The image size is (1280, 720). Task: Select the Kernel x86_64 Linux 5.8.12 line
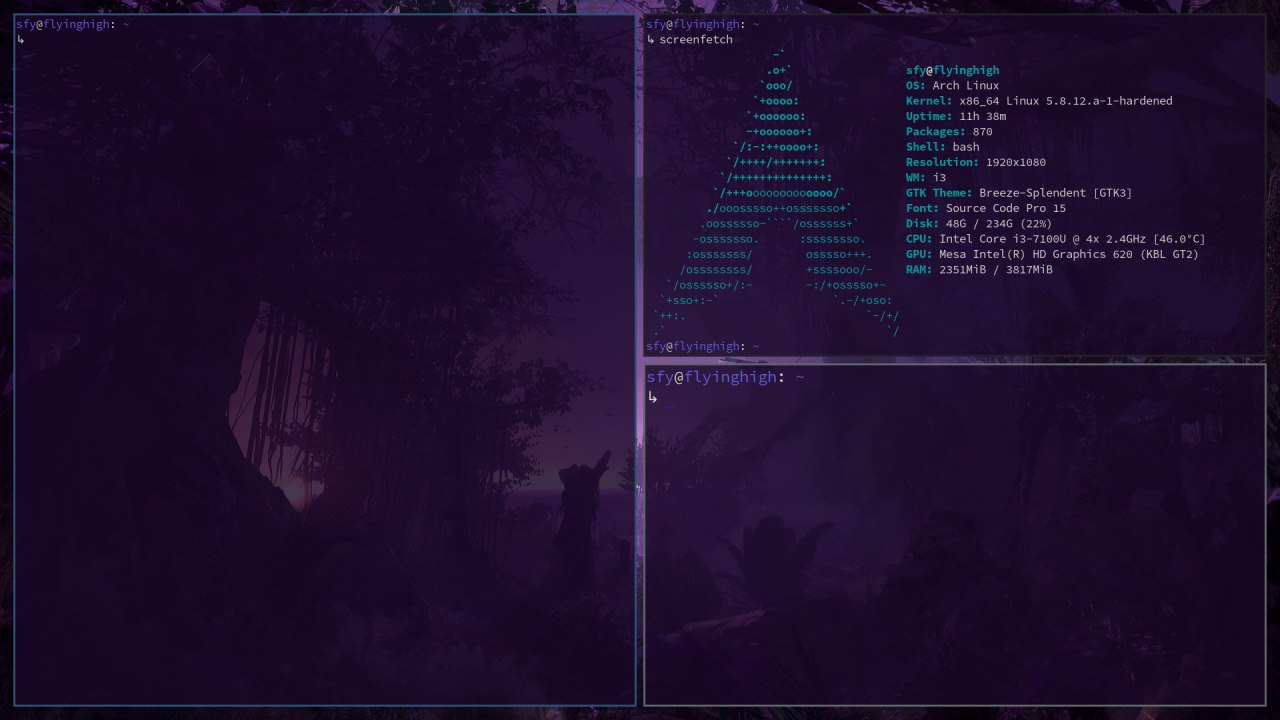(1039, 101)
